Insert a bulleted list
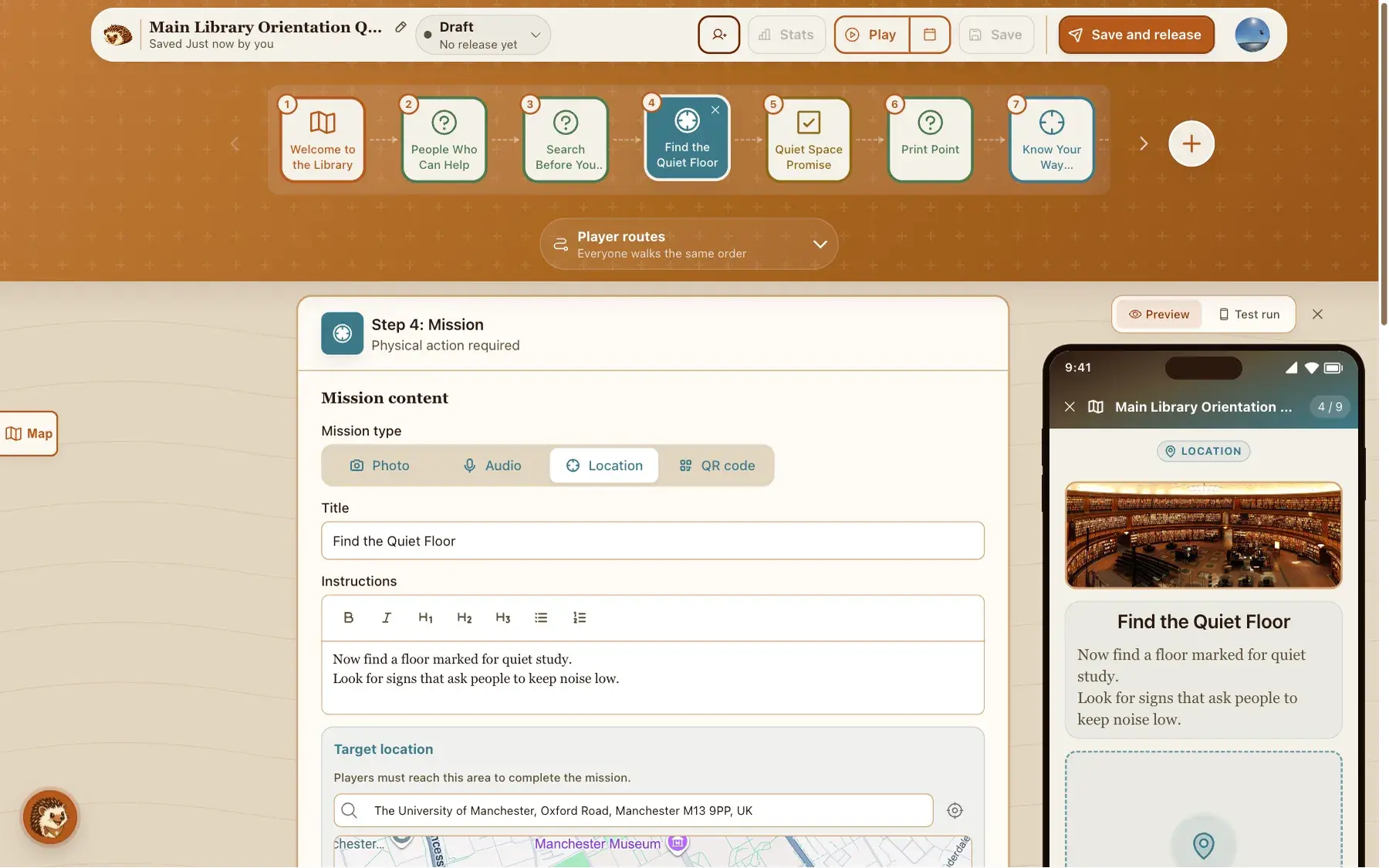 pyautogui.click(x=541, y=617)
